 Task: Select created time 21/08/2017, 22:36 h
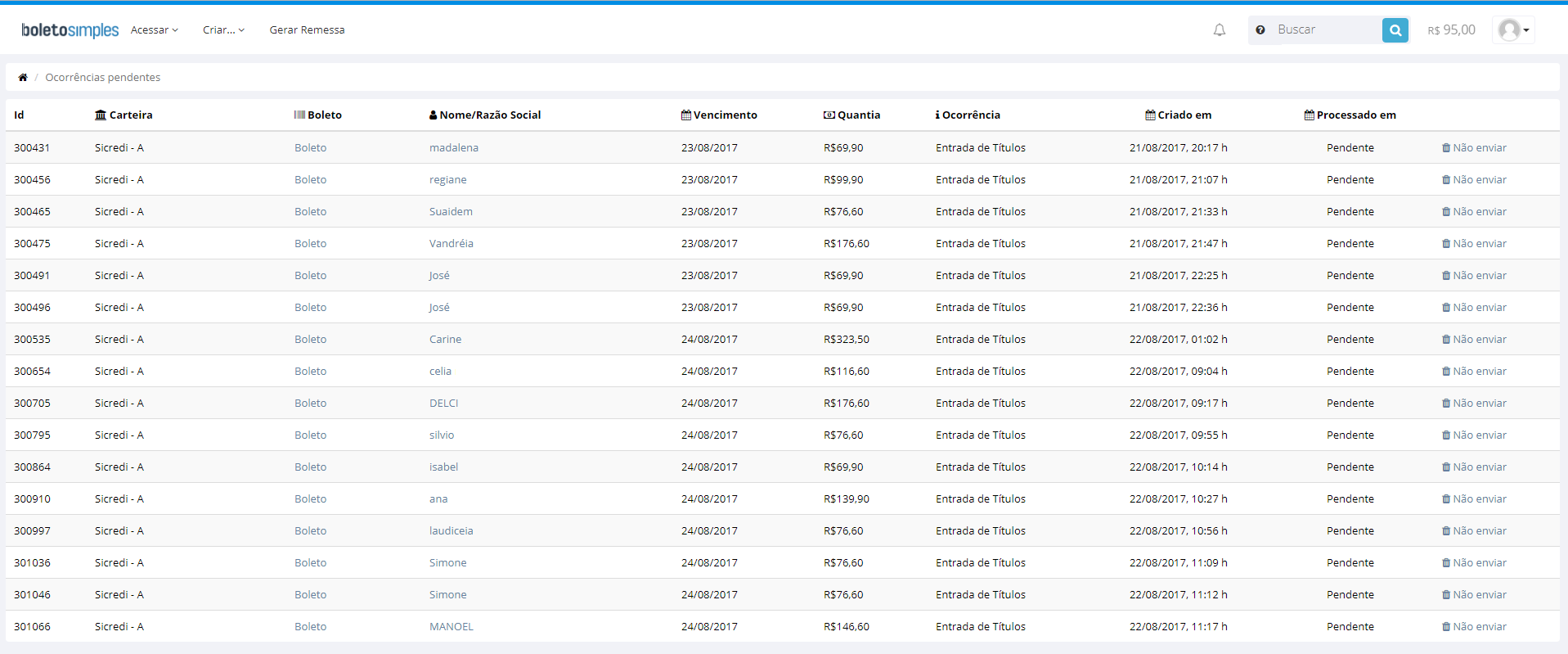point(1179,308)
